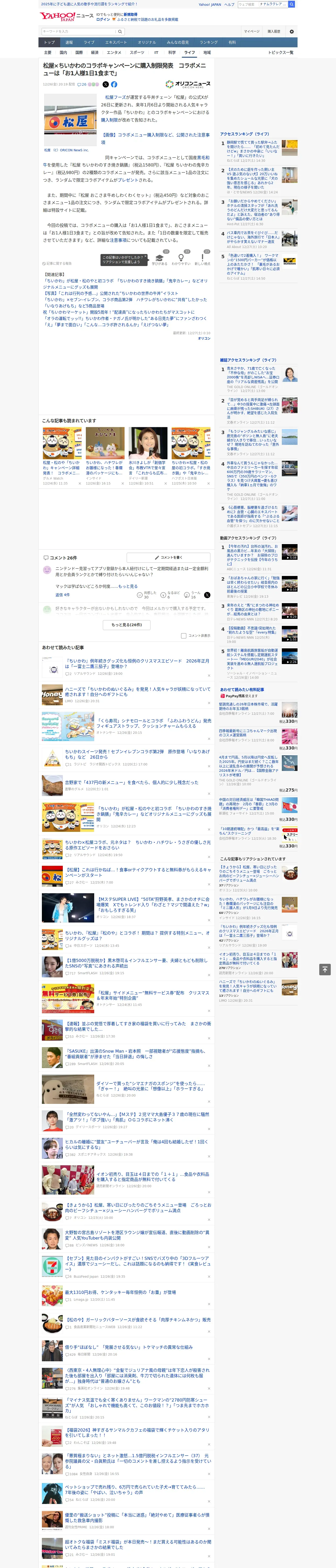
Task: Expand comments with もっと見る(26件)
Action: click(126, 625)
